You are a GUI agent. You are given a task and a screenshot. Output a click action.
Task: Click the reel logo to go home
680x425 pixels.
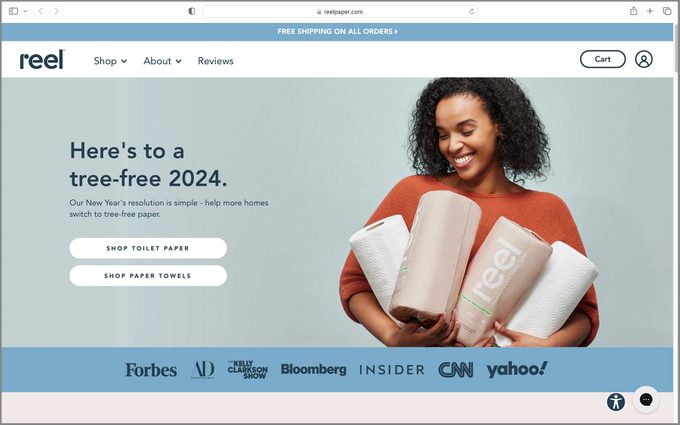pos(42,59)
